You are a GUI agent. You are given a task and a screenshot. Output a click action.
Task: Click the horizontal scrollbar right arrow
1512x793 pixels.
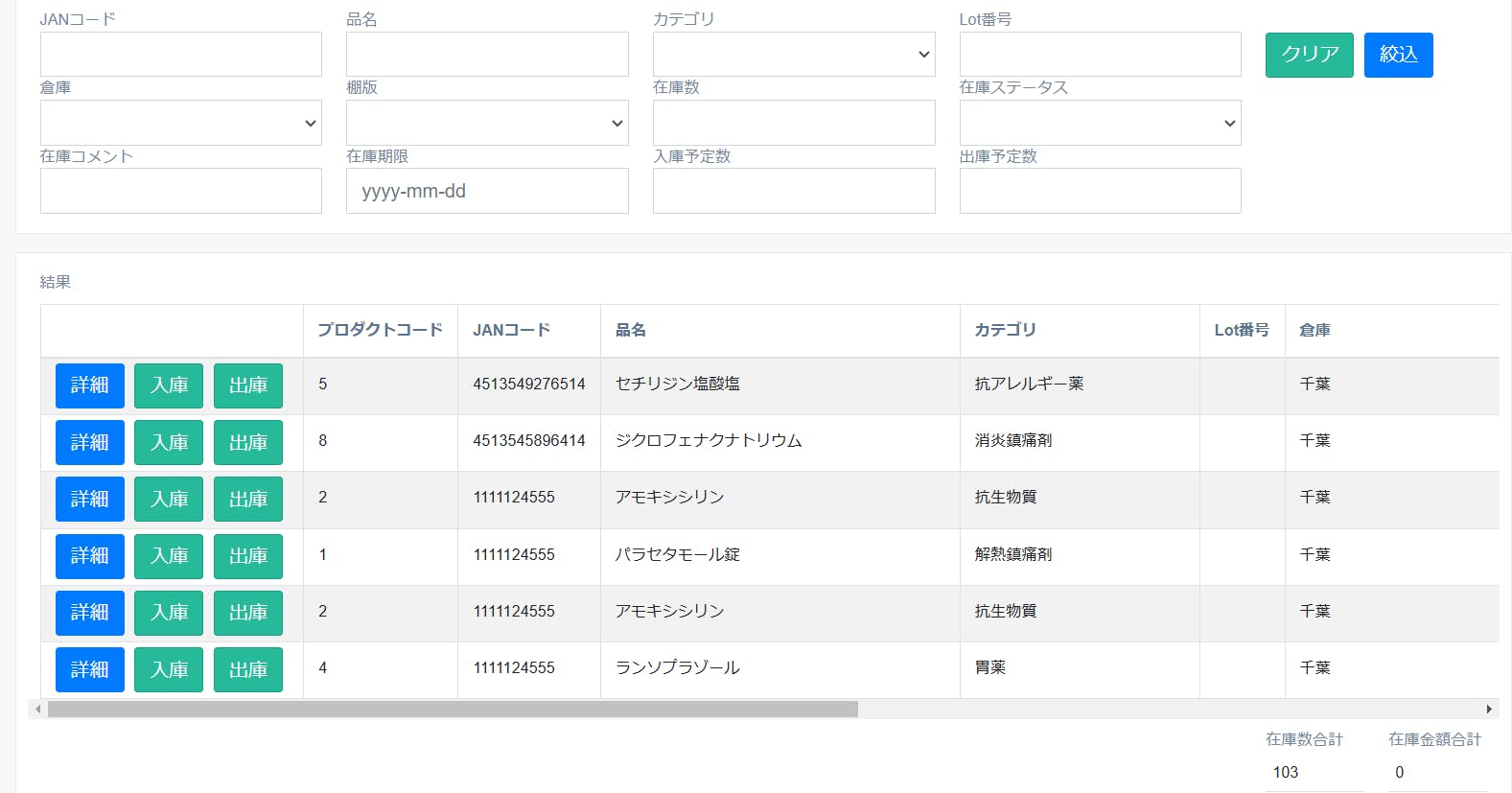pyautogui.click(x=1488, y=710)
